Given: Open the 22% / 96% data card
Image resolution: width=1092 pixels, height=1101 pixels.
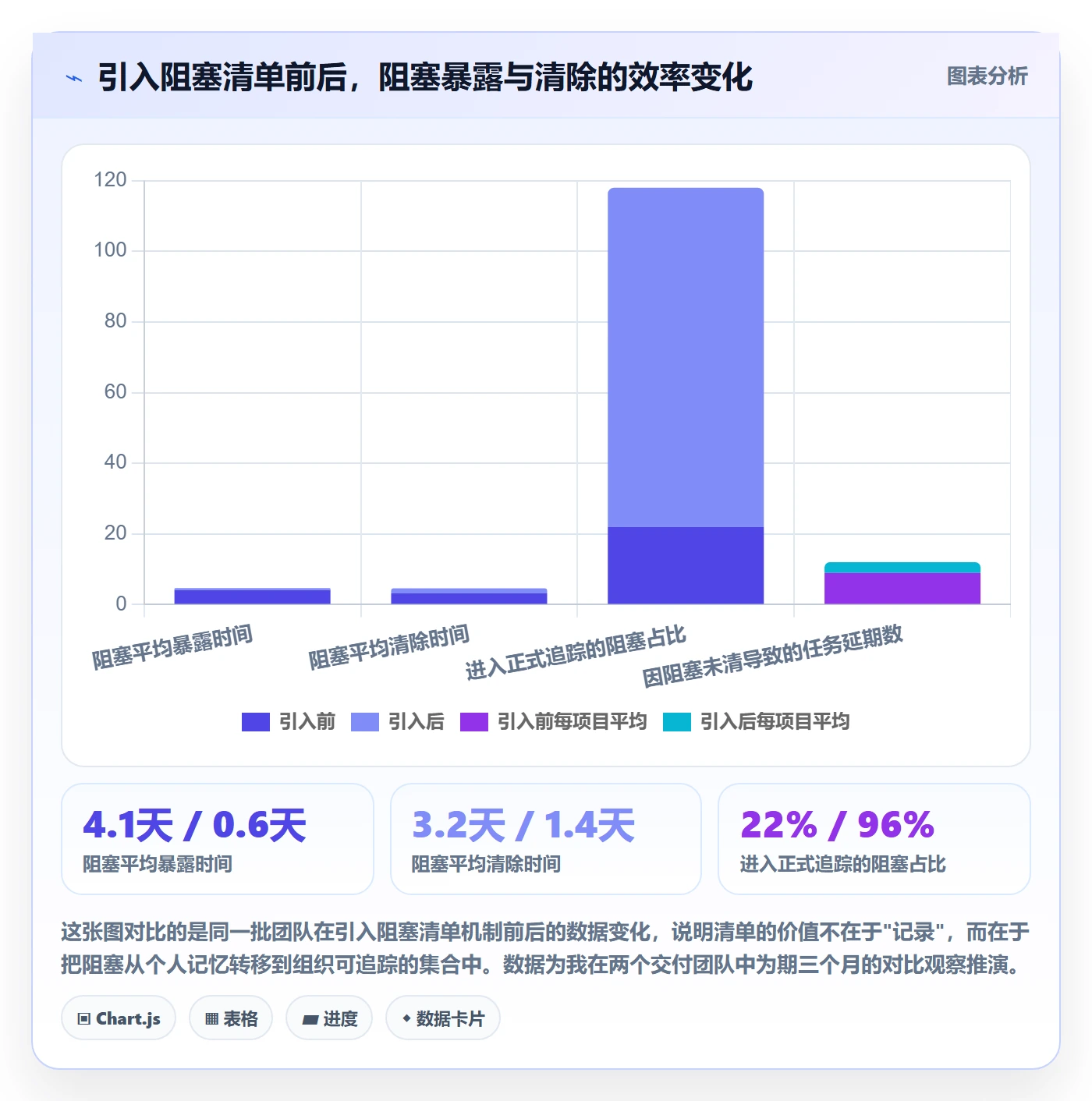Looking at the screenshot, I should 874,839.
